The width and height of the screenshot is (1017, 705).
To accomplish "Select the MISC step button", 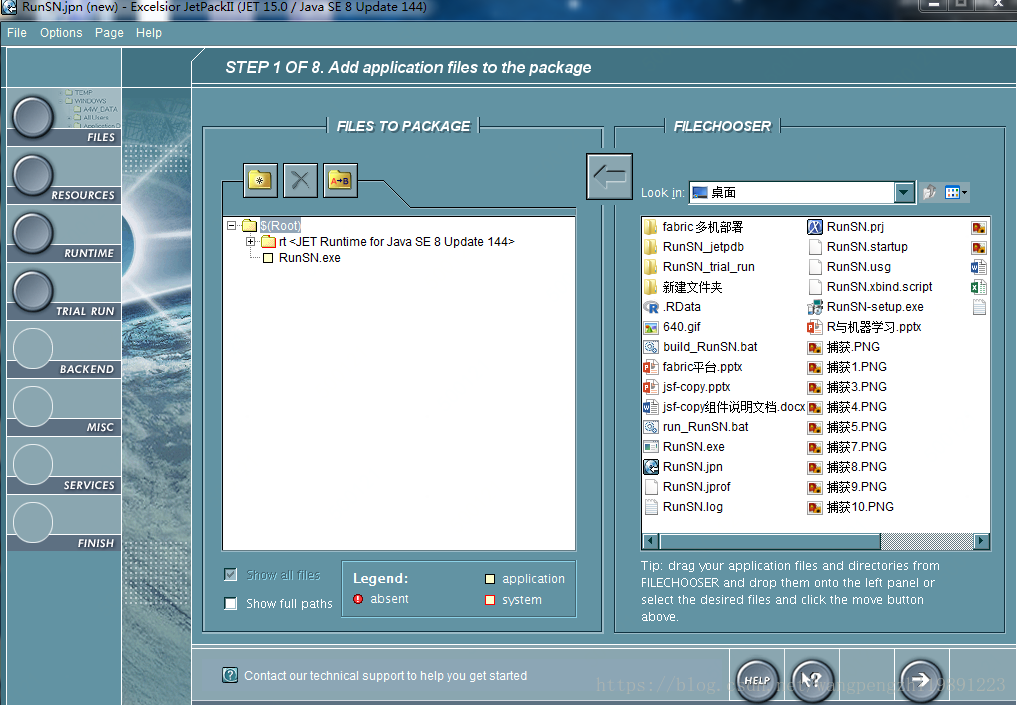I will [x=32, y=407].
